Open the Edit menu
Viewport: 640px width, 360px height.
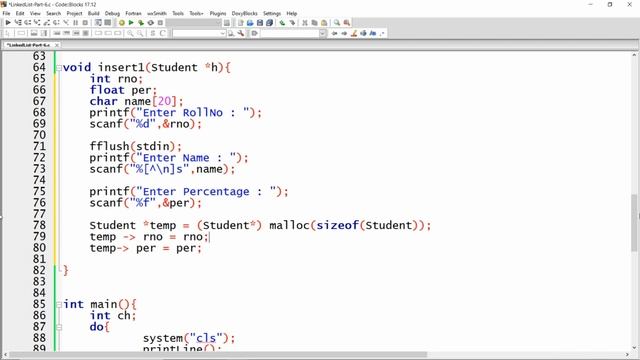(20, 13)
